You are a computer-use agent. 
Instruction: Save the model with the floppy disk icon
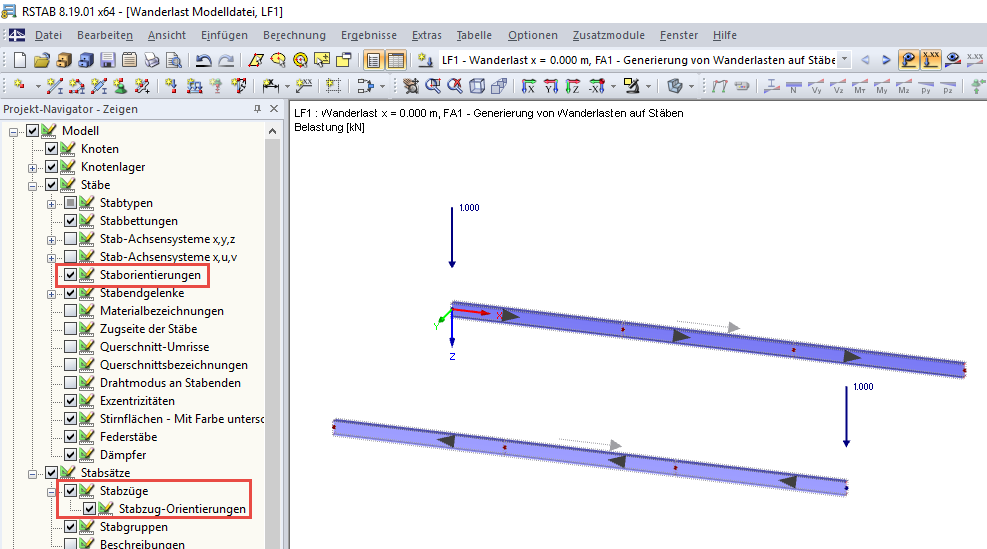pos(108,60)
